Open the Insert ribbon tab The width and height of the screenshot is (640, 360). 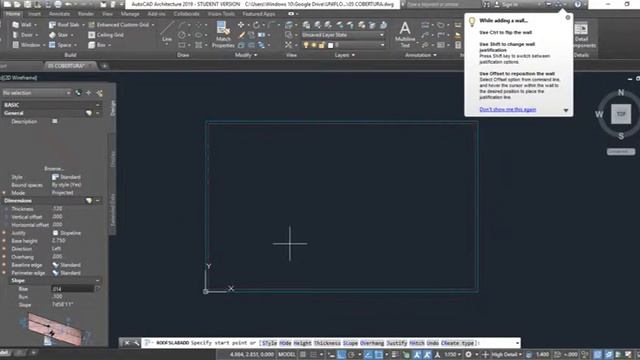pos(34,14)
